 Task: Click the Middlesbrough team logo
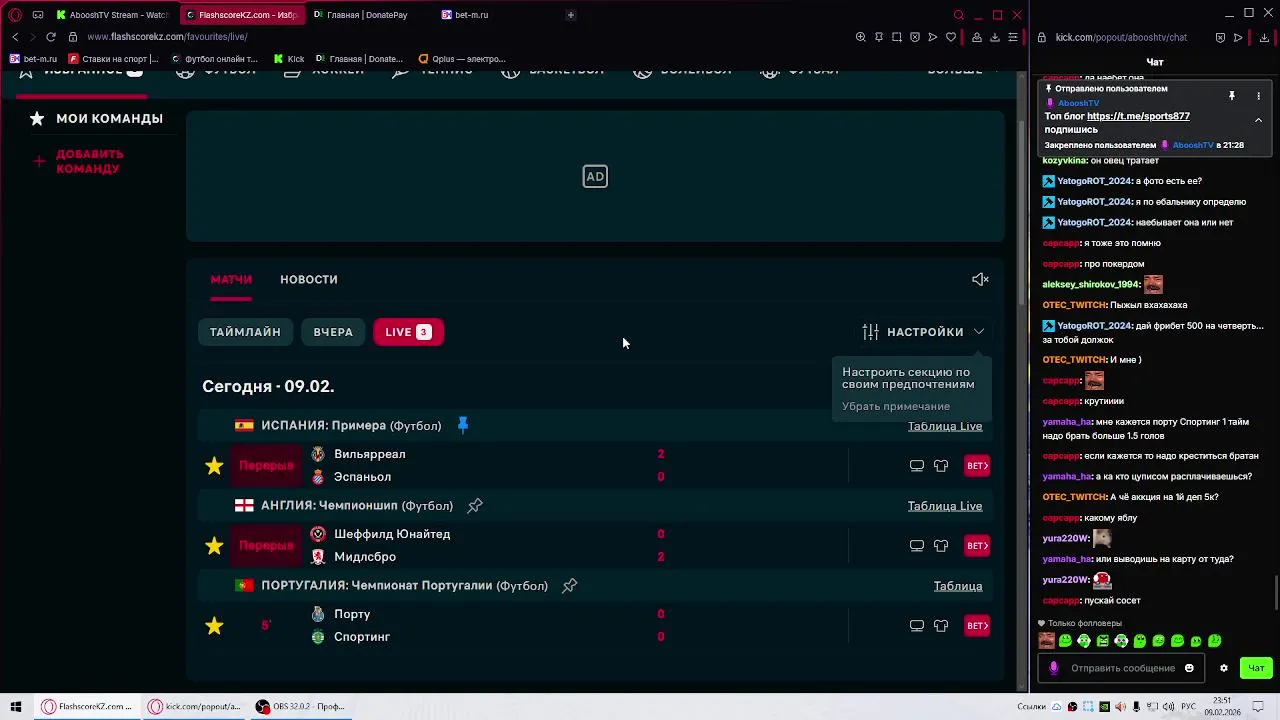tap(318, 557)
